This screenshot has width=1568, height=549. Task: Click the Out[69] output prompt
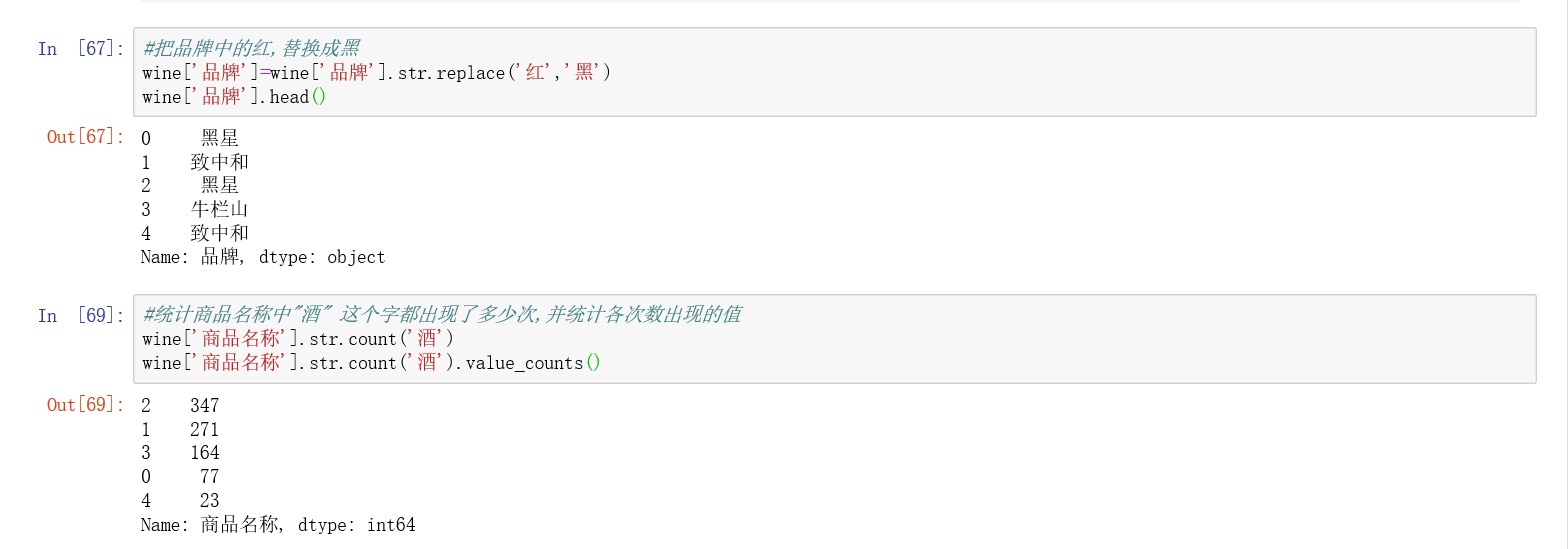[85, 405]
